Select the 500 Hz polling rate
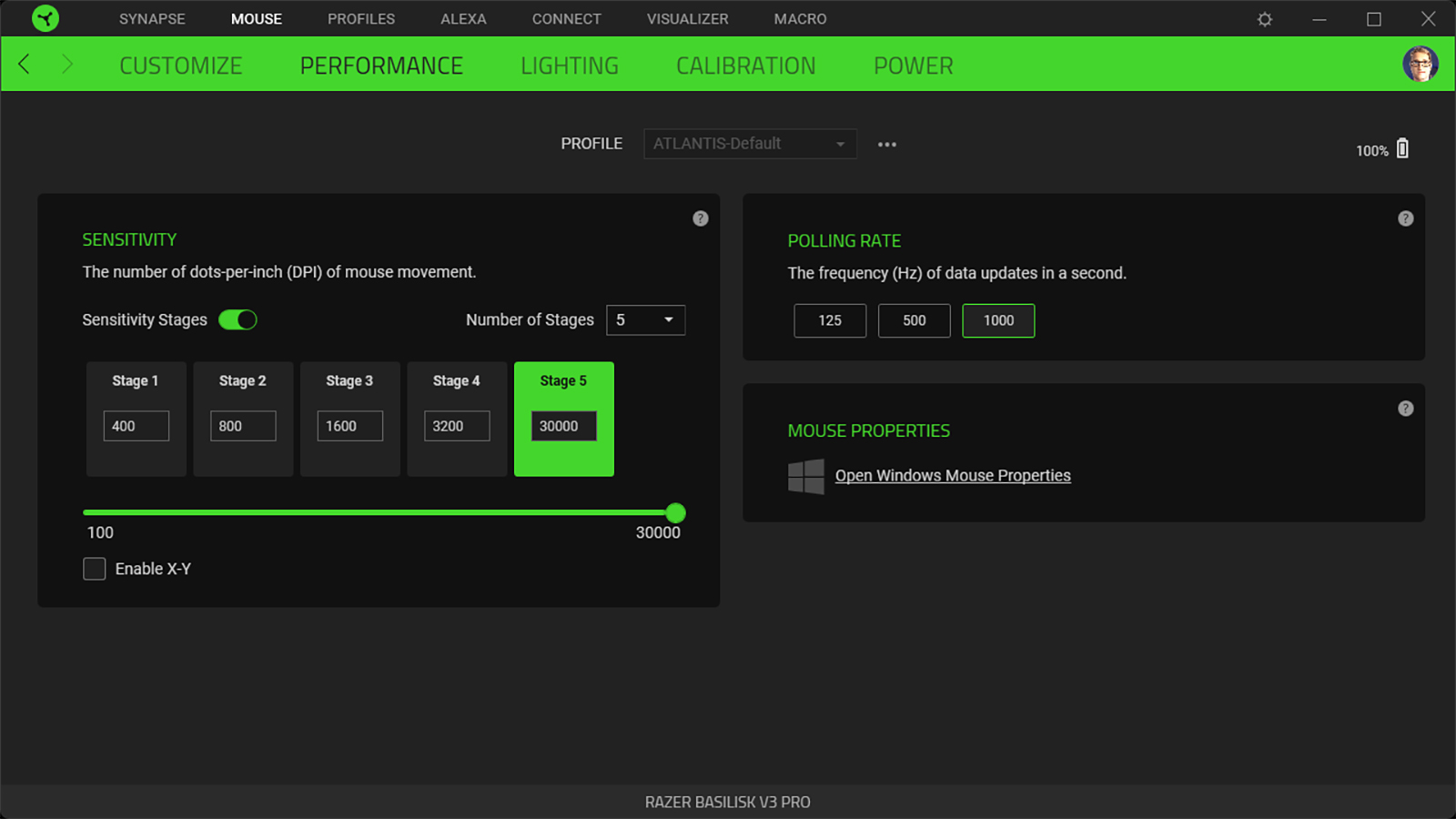Viewport: 1456px width, 819px height. click(x=914, y=320)
